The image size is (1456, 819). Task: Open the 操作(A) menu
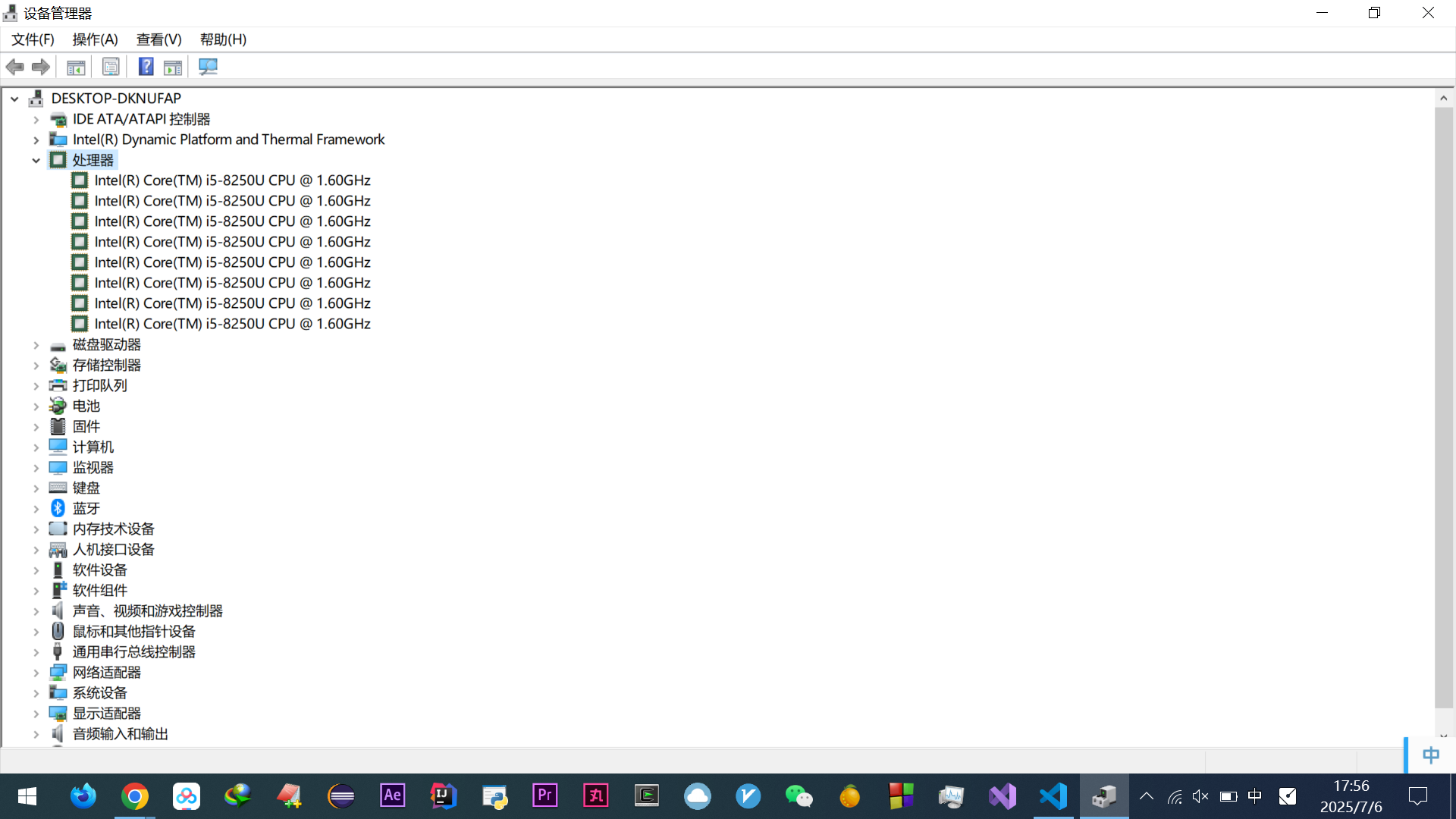[x=95, y=39]
